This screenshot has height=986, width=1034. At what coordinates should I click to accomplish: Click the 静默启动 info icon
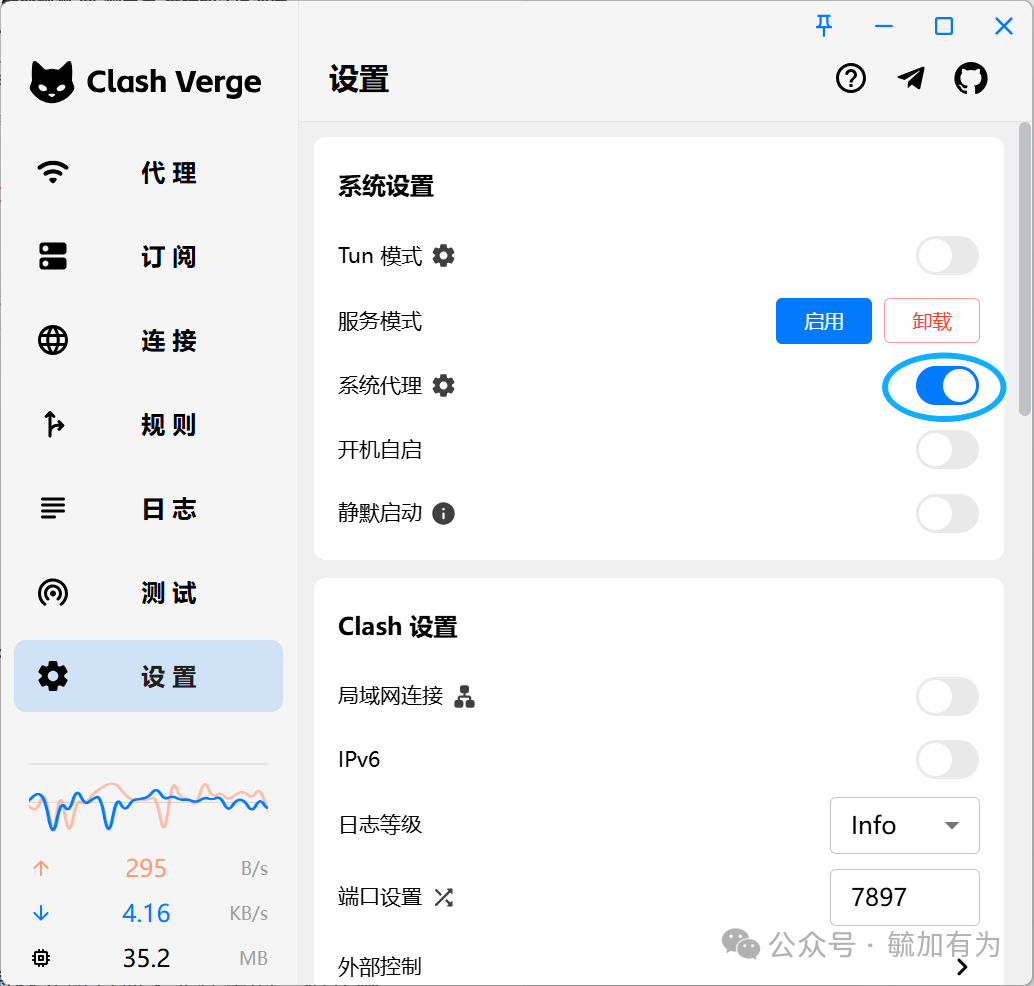coord(442,513)
